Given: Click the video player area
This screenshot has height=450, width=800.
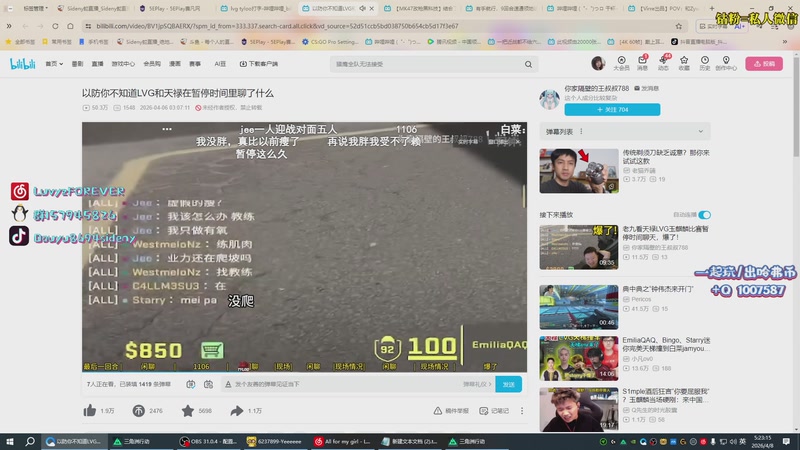Looking at the screenshot, I should coord(304,247).
